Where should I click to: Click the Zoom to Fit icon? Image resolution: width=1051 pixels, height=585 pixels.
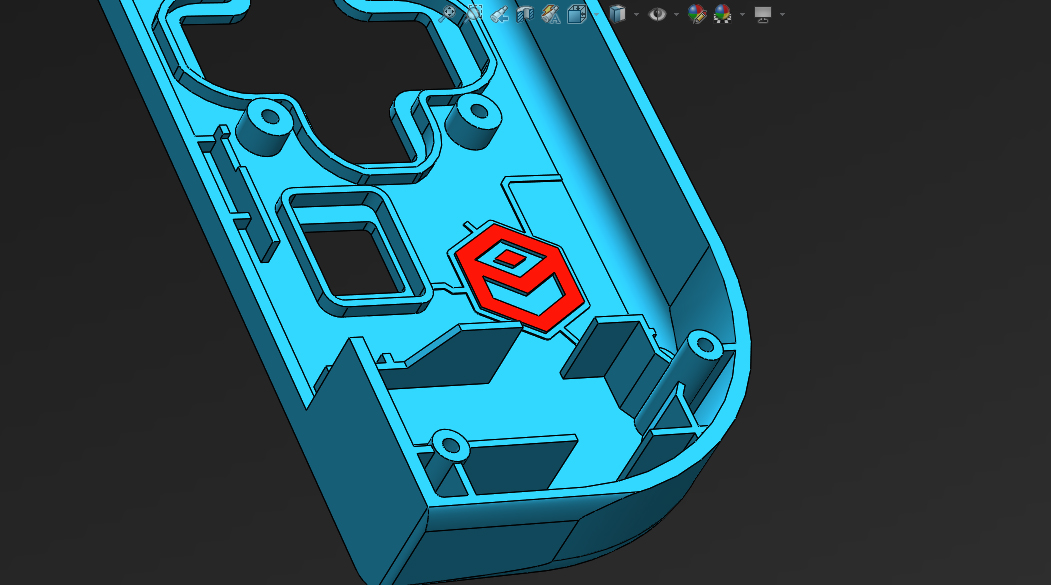(447, 13)
